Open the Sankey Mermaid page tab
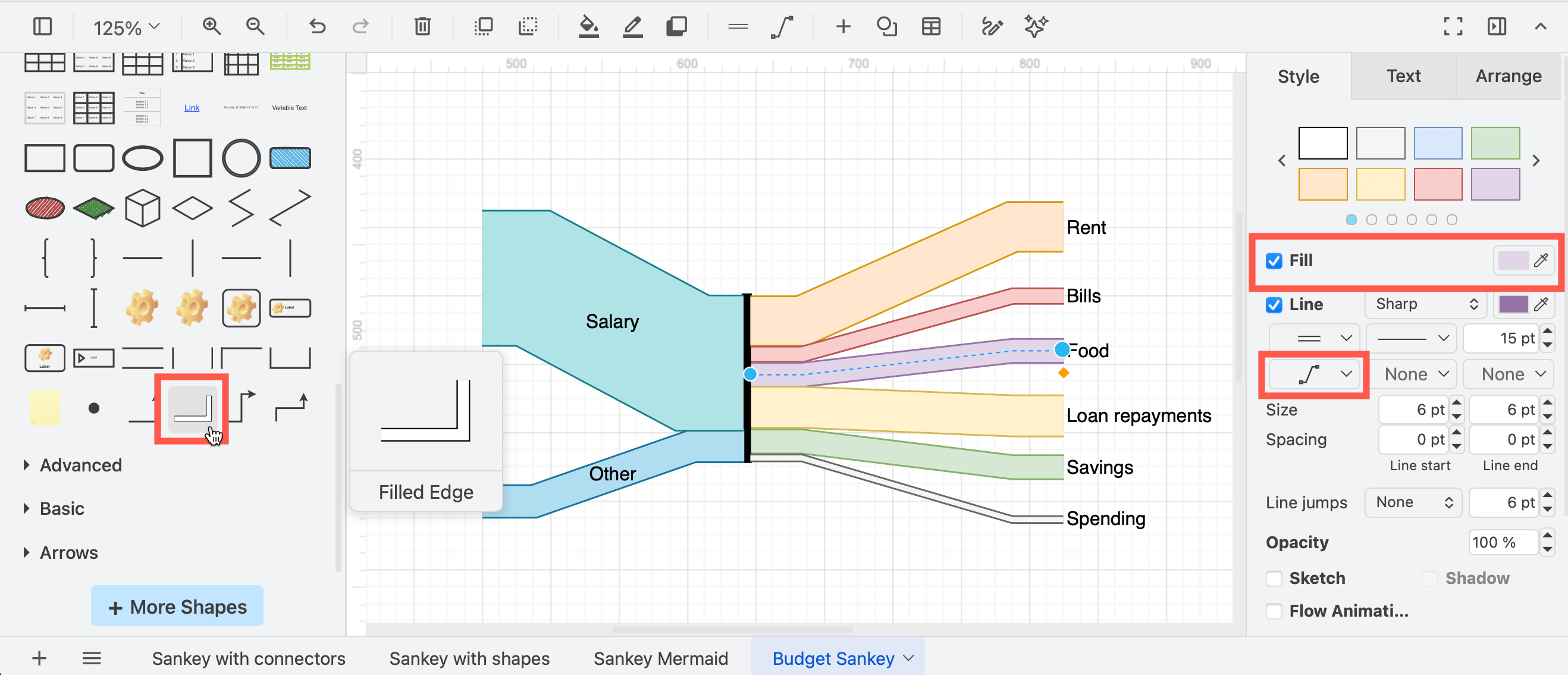The image size is (1568, 675). click(661, 658)
